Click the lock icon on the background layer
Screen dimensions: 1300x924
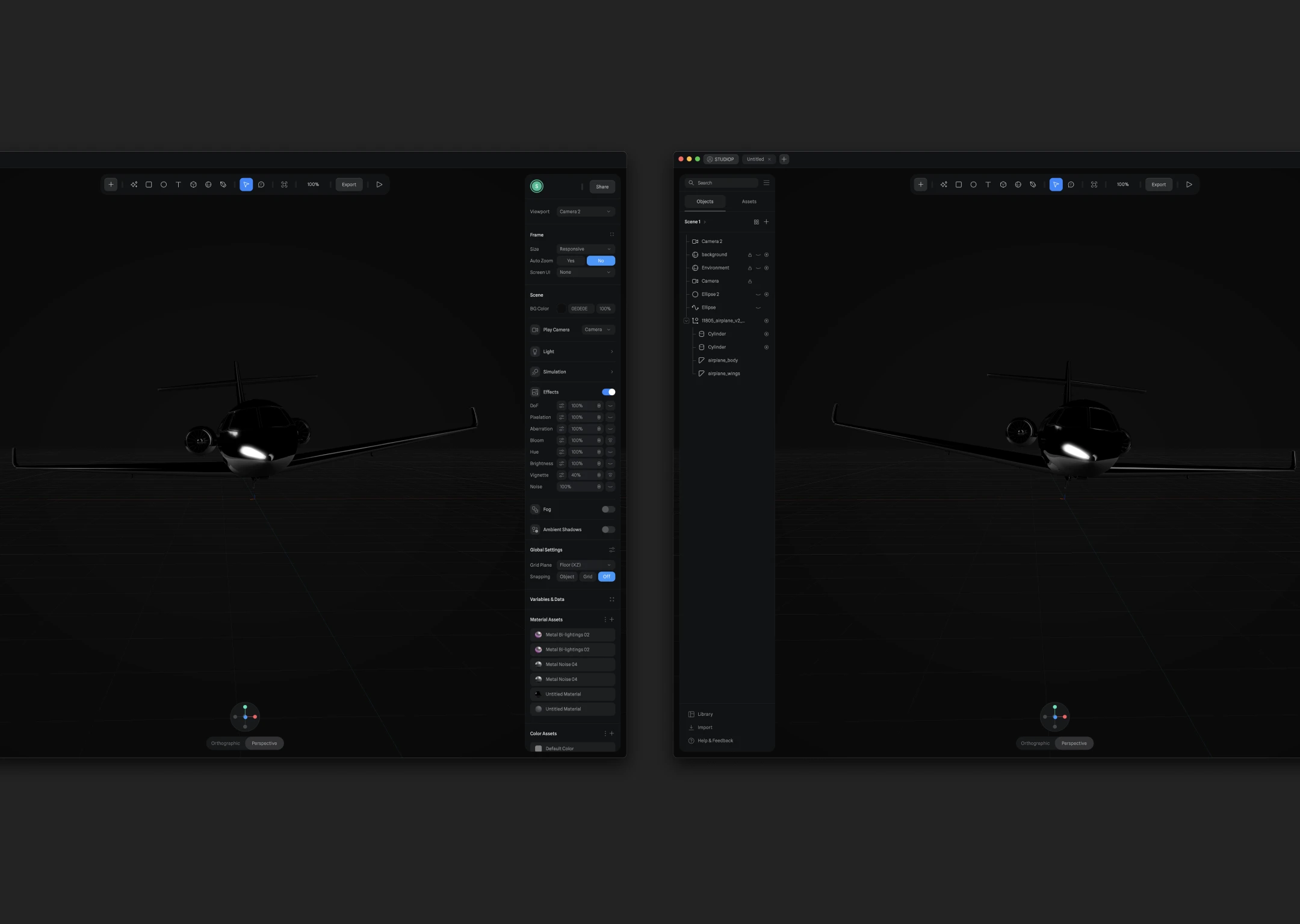[x=750, y=255]
